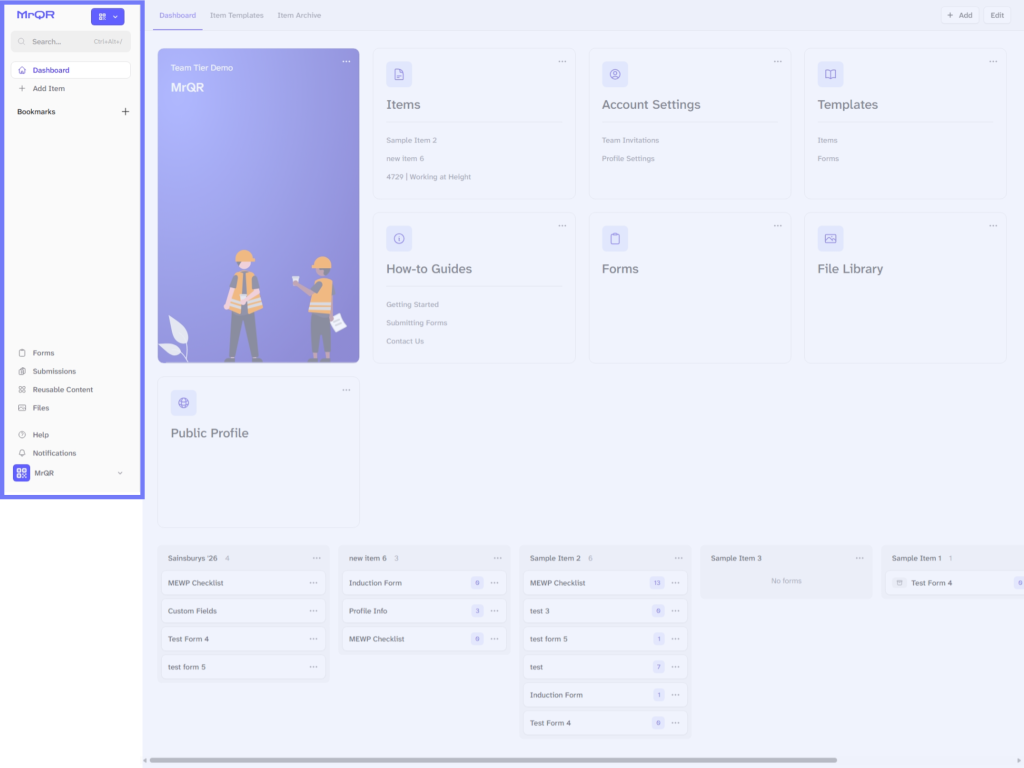Open options for Sample Item 2 column
Screen dimensions: 1024x768
[679, 558]
